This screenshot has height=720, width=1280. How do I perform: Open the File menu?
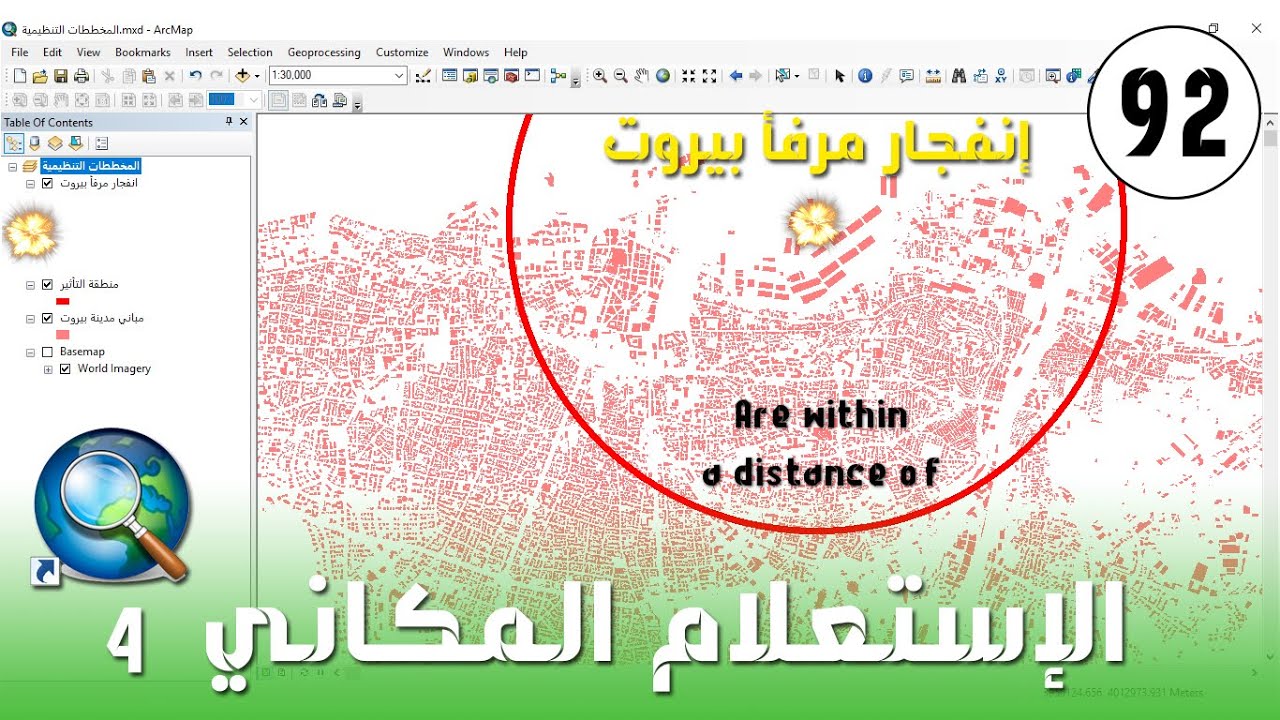coord(20,52)
